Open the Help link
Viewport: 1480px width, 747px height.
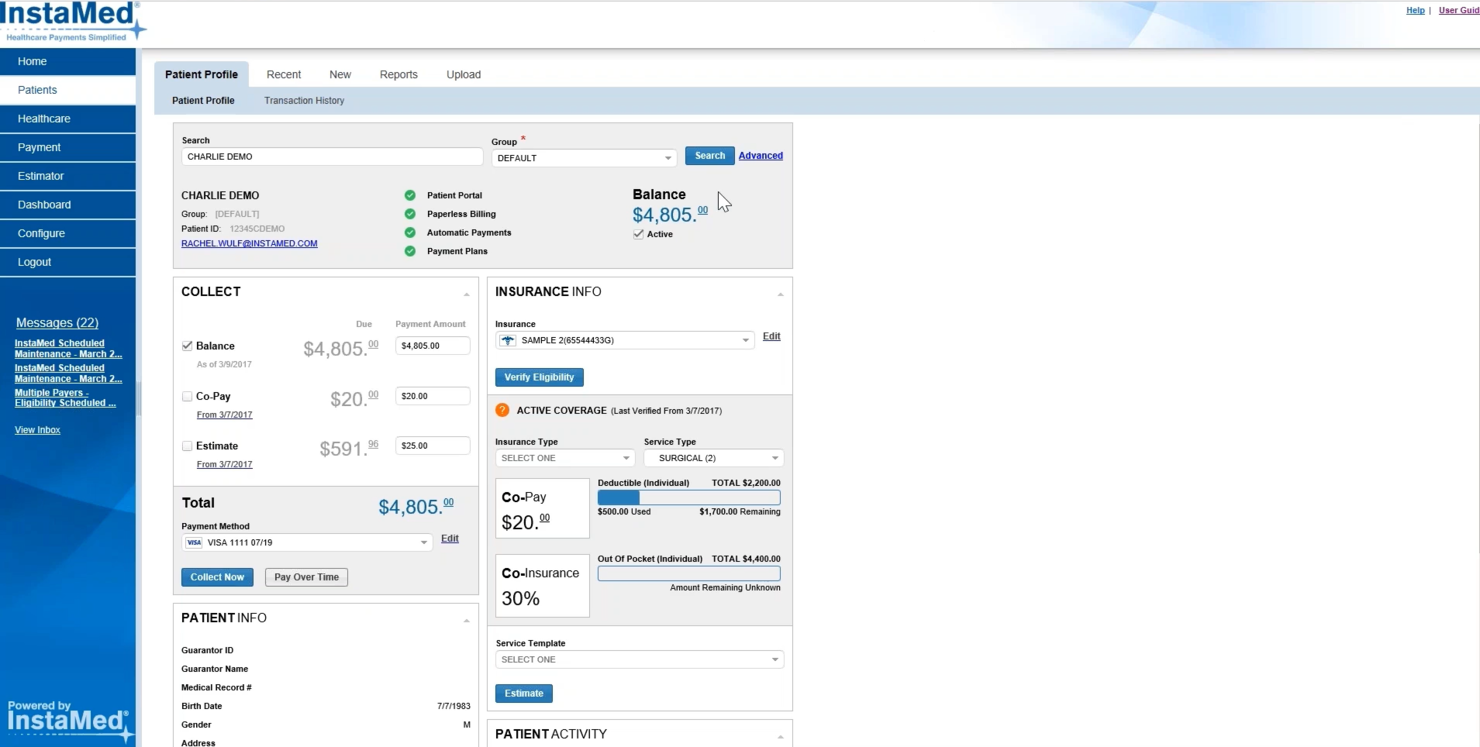pos(1416,10)
